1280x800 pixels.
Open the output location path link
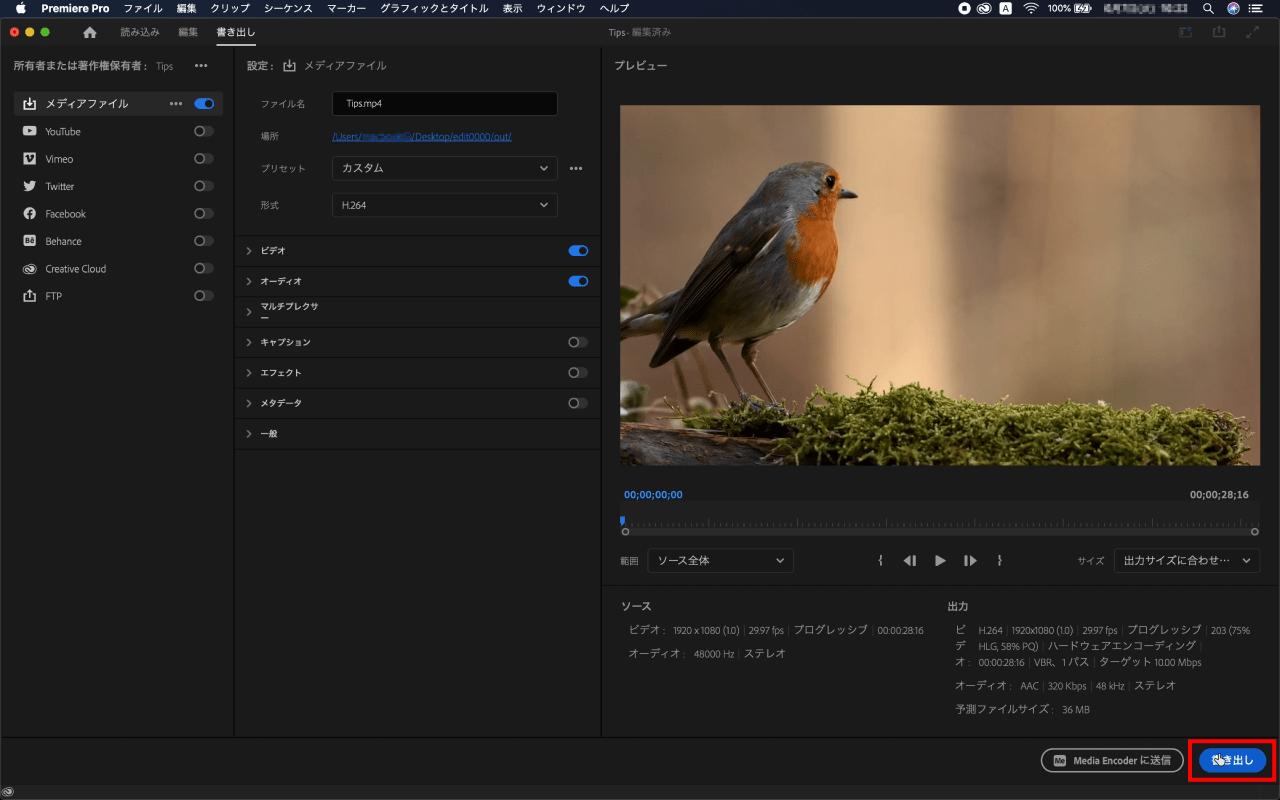(x=422, y=136)
